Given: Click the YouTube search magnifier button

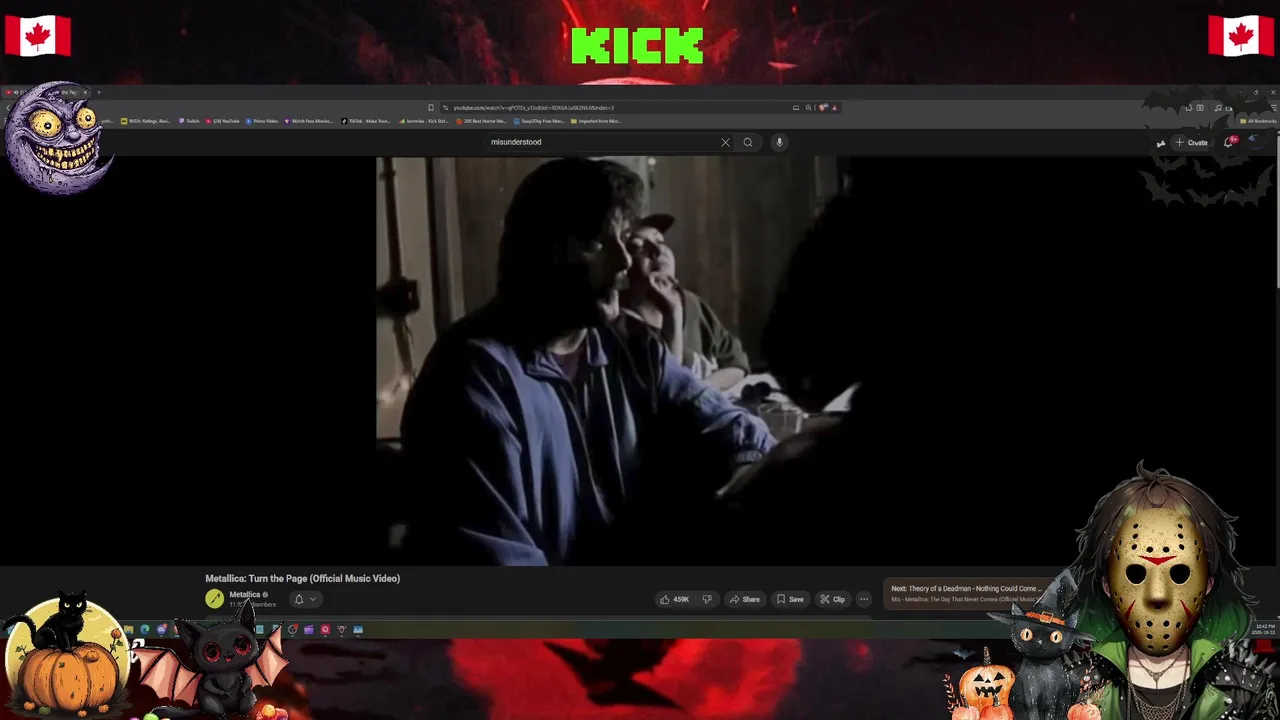Looking at the screenshot, I should 747,142.
